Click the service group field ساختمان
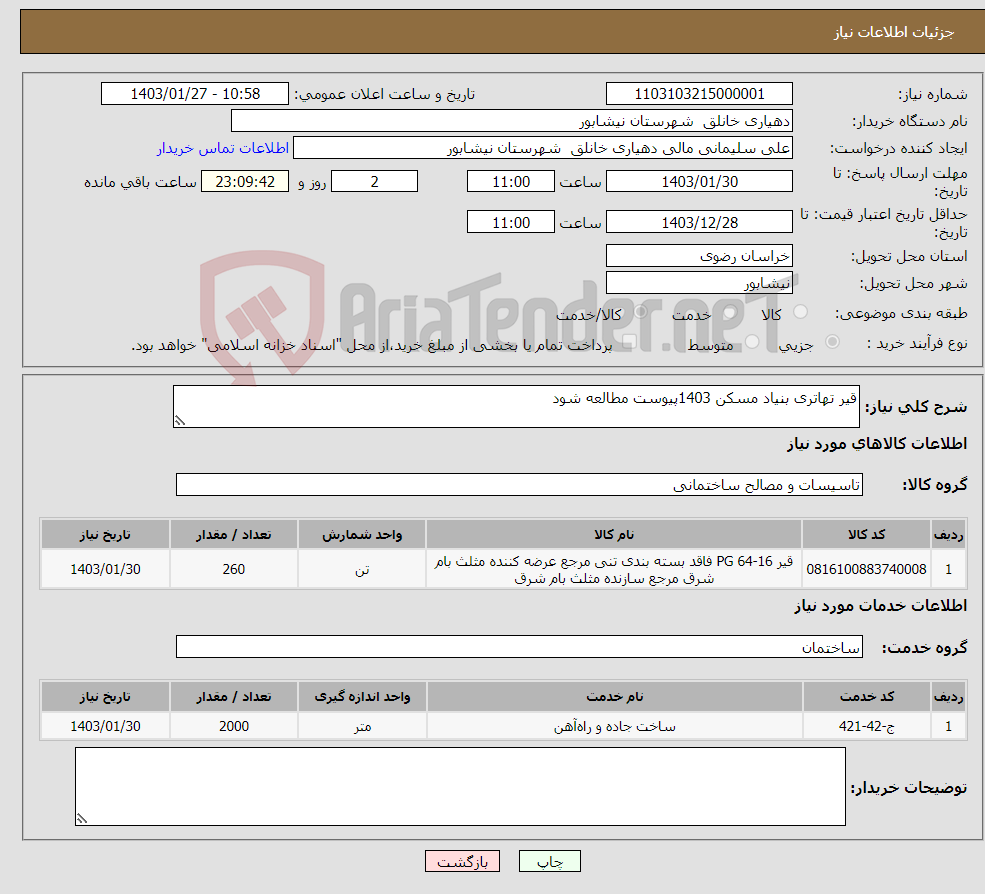Viewport: 985px width, 894px height. pos(520,646)
